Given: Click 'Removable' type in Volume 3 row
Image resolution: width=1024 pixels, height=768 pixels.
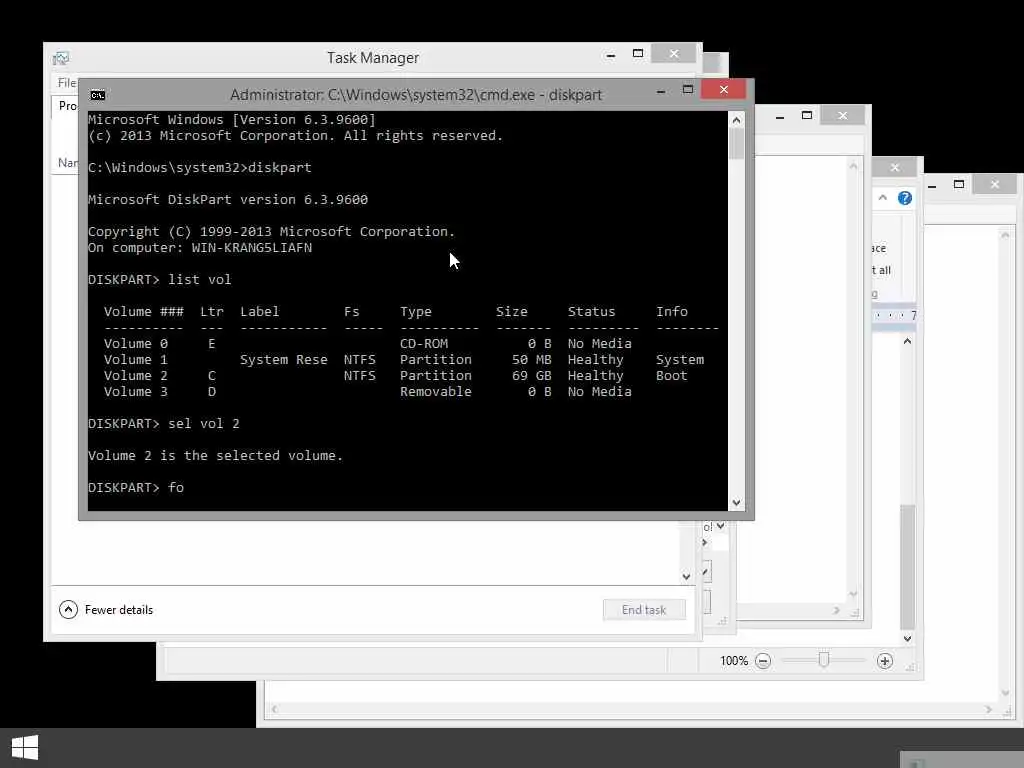Looking at the screenshot, I should 436,392.
